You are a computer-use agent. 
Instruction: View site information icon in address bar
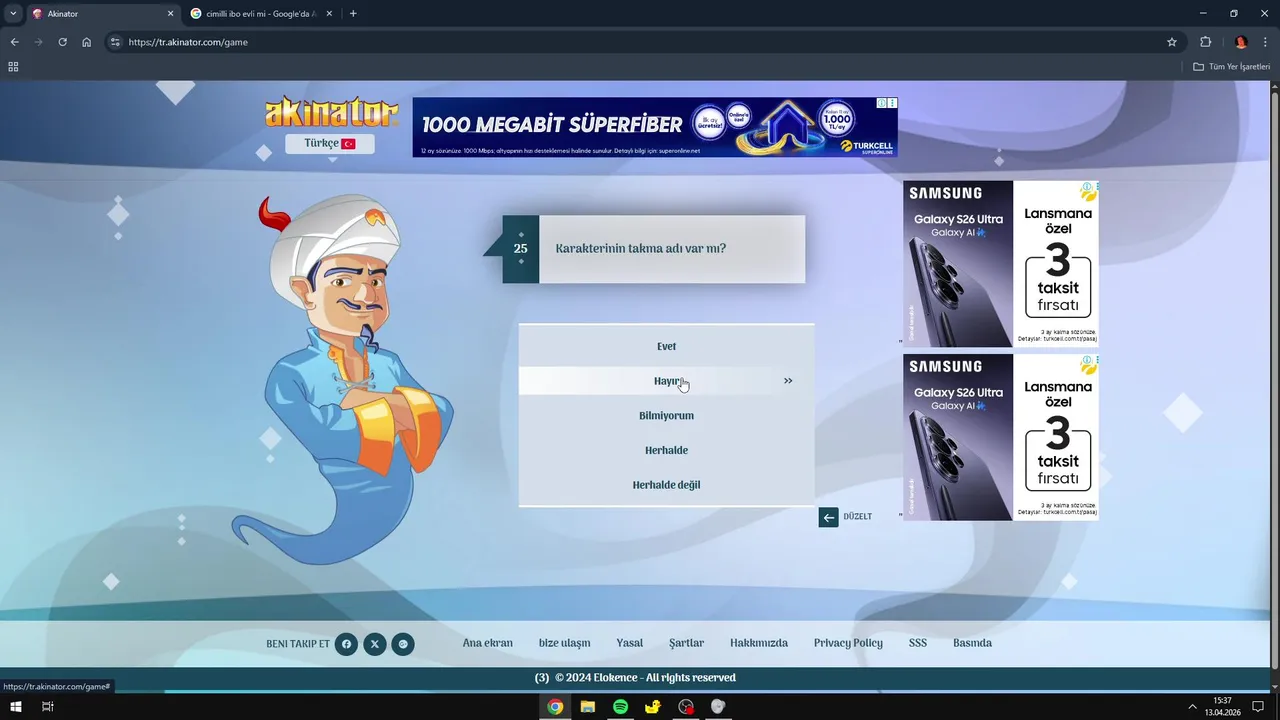(x=115, y=42)
